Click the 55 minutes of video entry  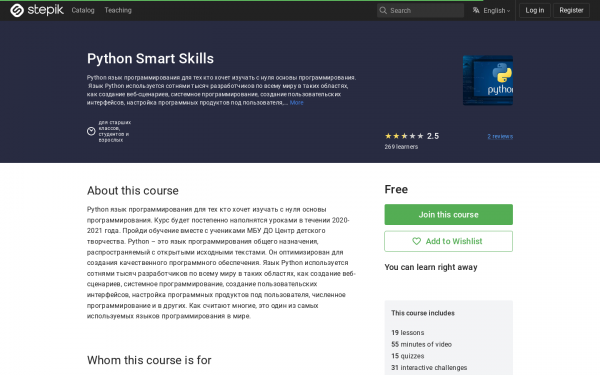click(x=421, y=344)
